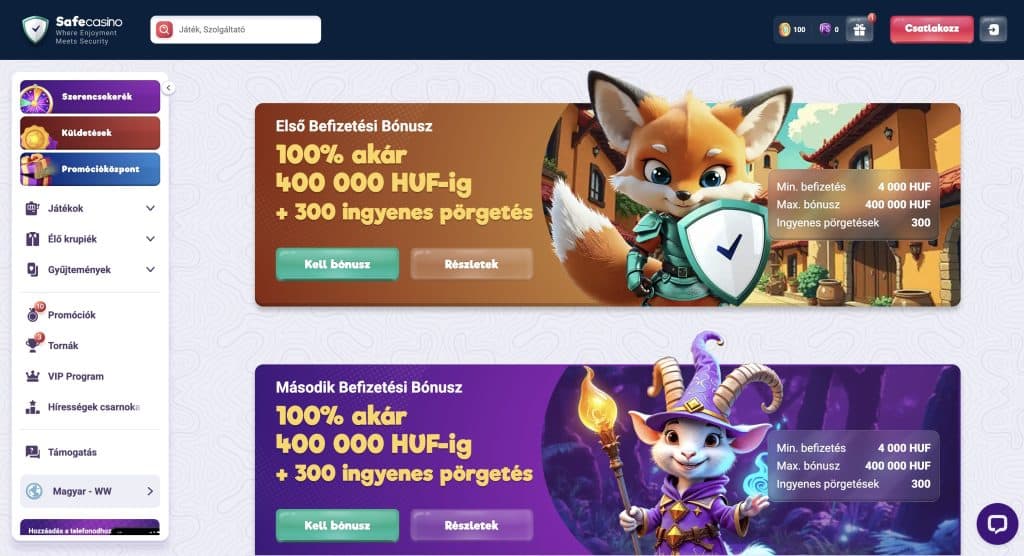
Task: View Részletek of second deposit bonus
Action: 472,525
